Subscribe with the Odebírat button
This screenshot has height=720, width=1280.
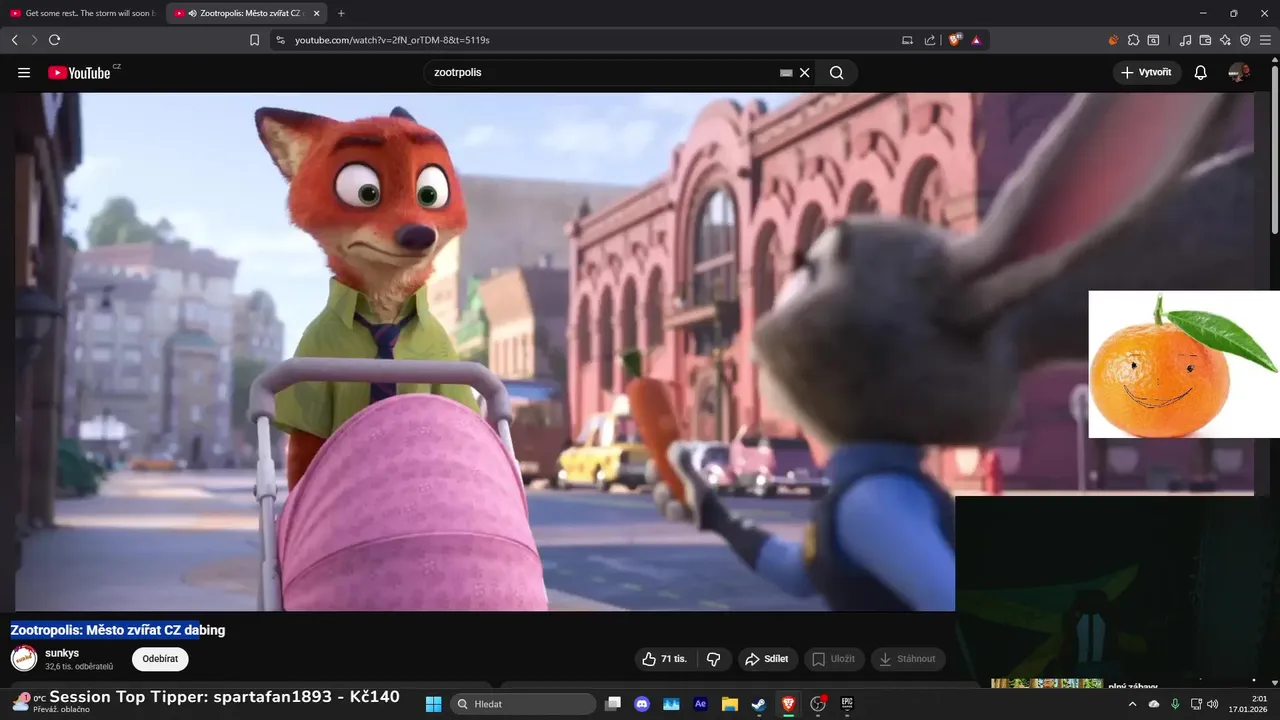pos(160,659)
